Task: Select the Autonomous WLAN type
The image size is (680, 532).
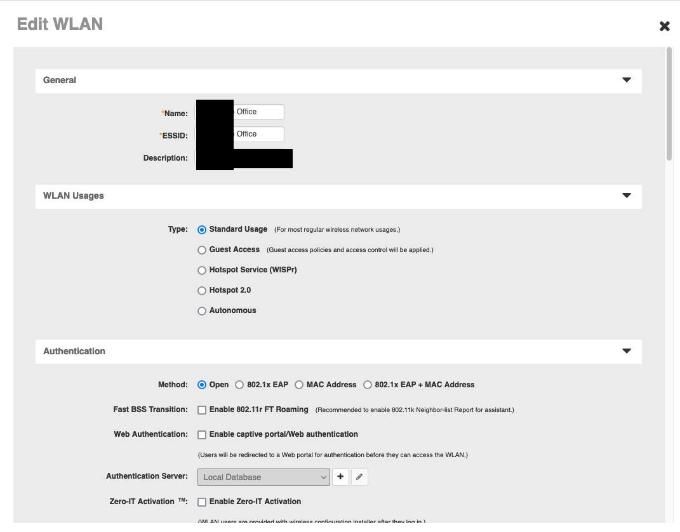Action: [x=202, y=311]
